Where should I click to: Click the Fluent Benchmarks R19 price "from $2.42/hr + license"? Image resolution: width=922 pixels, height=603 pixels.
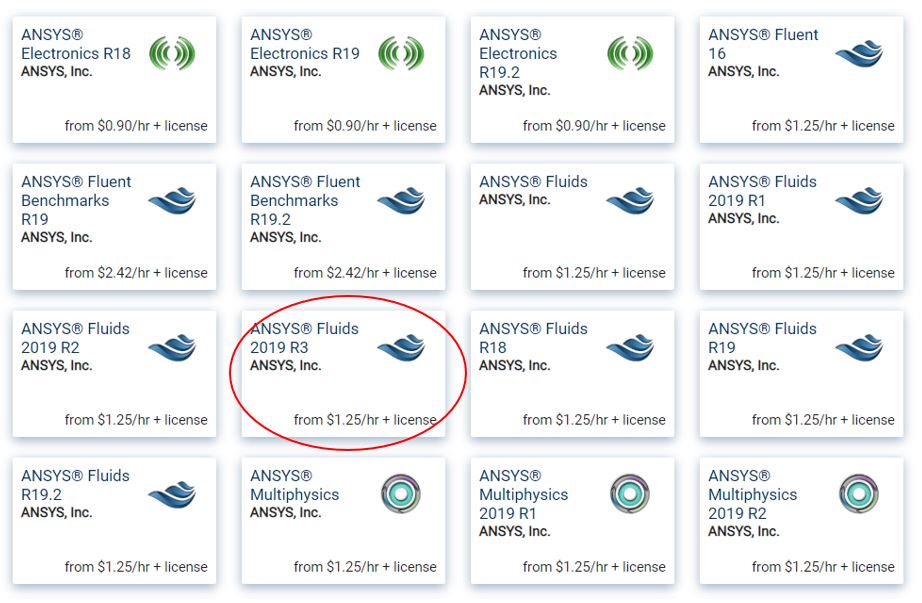click(x=136, y=273)
